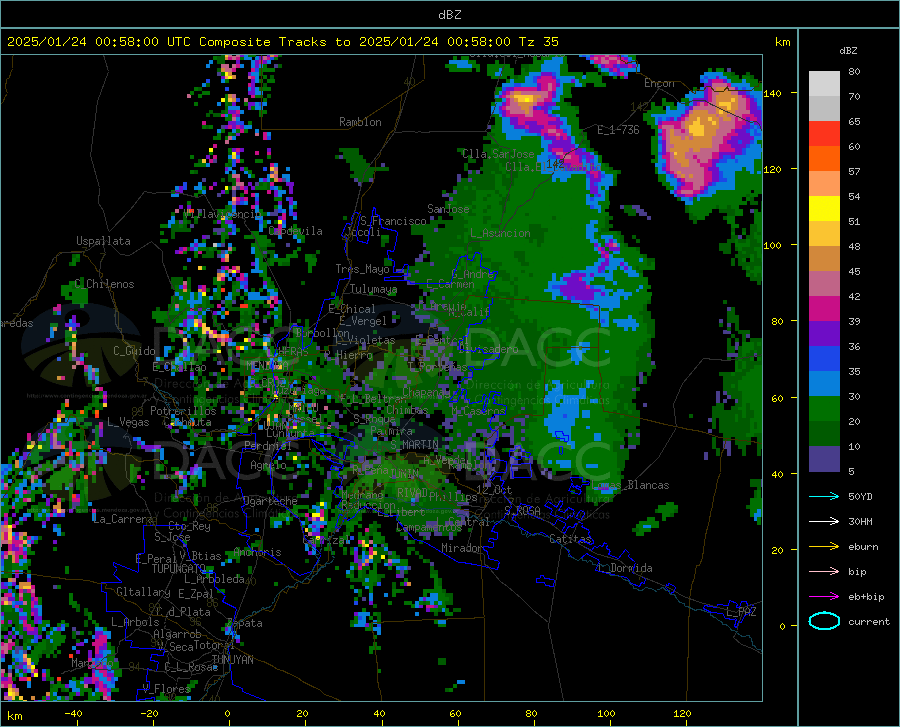
Task: Click the magenta eb+bip arrow in the legend
Action: [824, 597]
